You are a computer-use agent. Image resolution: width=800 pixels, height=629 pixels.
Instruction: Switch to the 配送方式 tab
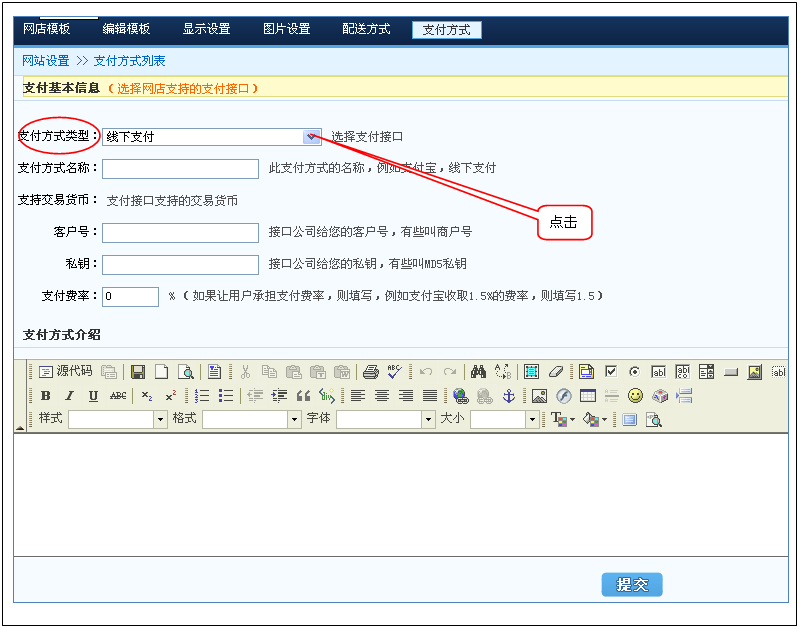pos(366,29)
